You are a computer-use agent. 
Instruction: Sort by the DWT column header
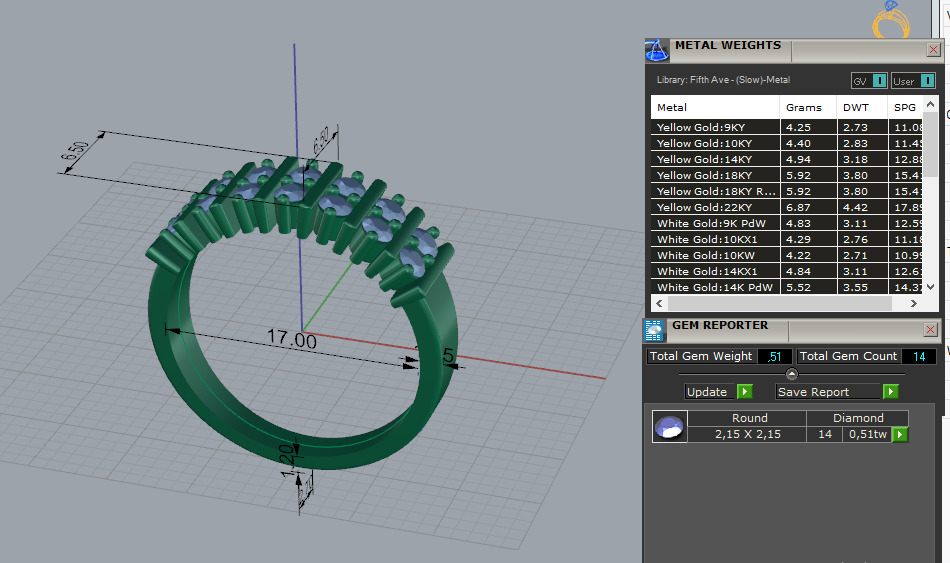point(862,107)
